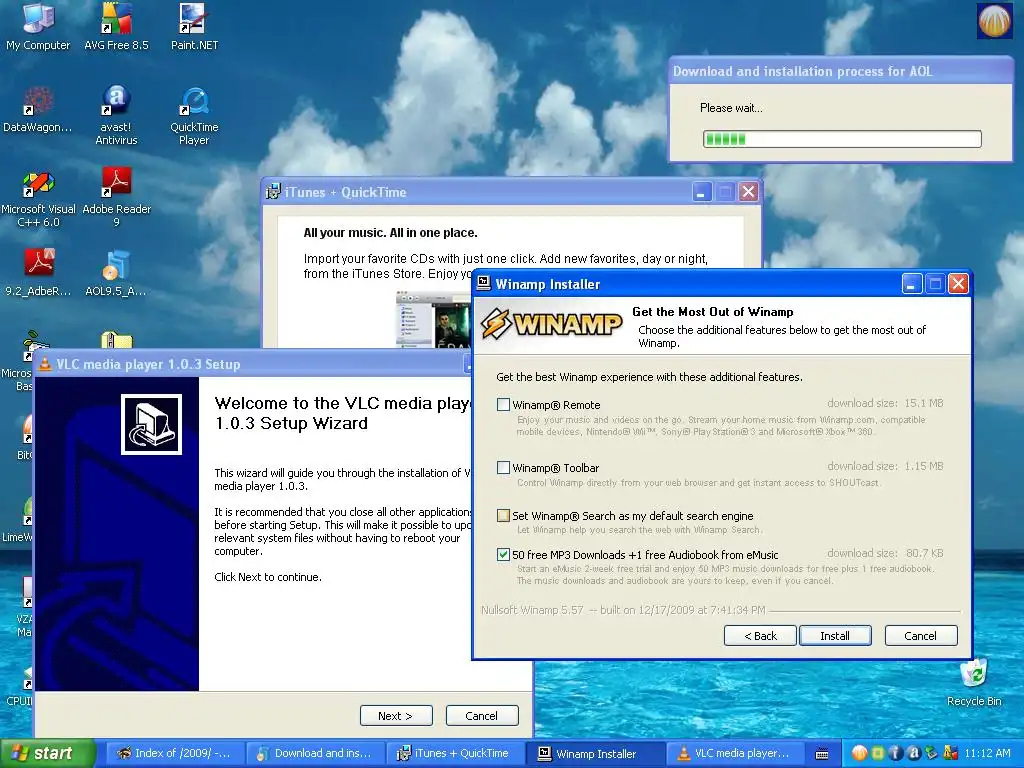Image resolution: width=1024 pixels, height=768 pixels.
Task: Select AOL9.5 installer file icon
Action: point(116,273)
